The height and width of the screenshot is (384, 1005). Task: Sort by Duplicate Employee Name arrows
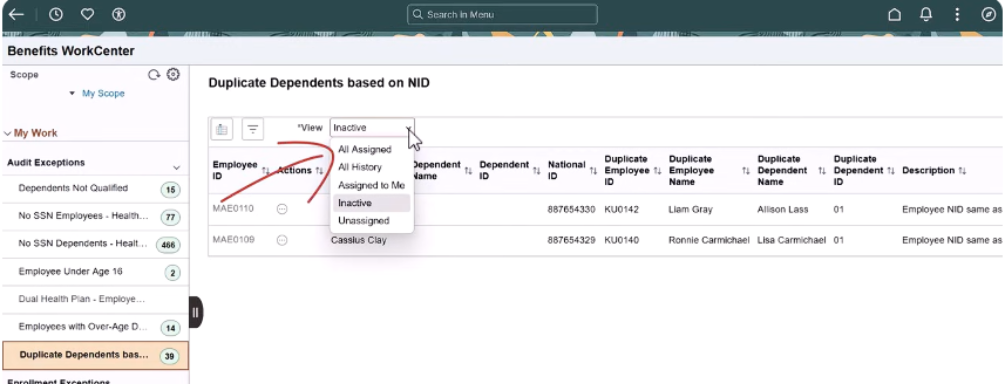[x=745, y=171]
